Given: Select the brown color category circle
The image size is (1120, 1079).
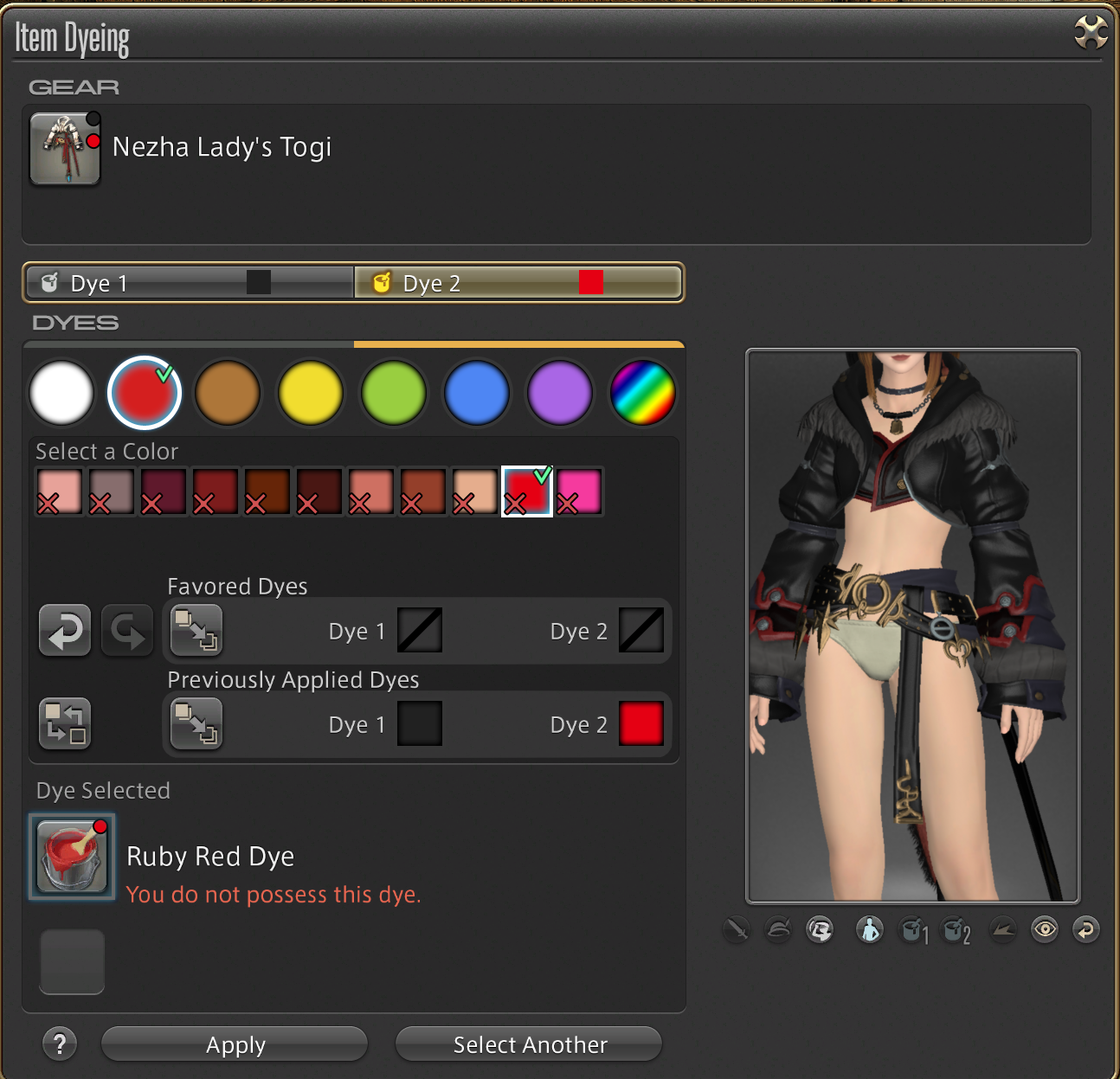Looking at the screenshot, I should [228, 393].
